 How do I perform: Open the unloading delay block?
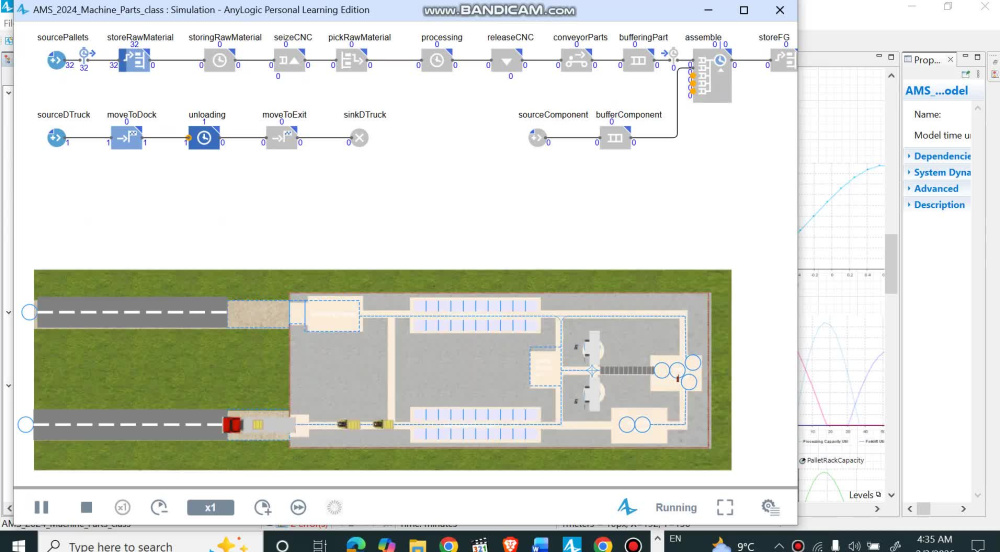204,138
